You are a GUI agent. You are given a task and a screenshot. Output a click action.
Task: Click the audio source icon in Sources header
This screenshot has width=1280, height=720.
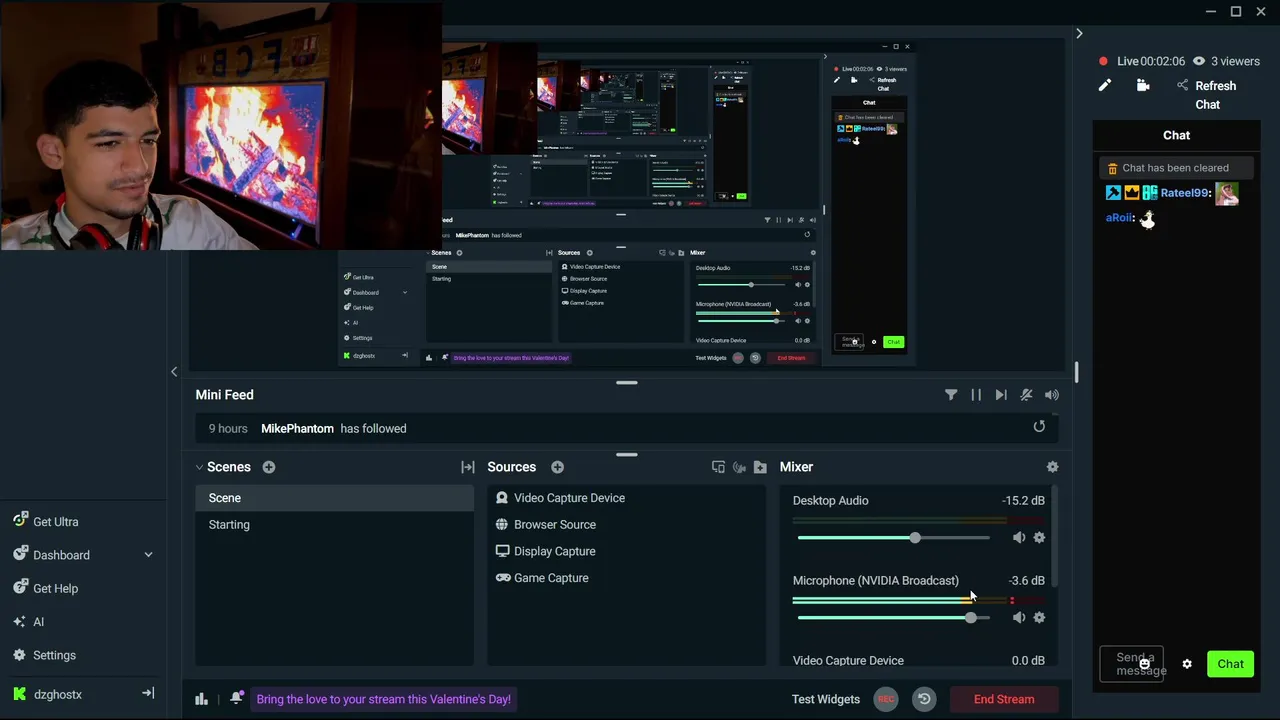(x=739, y=467)
